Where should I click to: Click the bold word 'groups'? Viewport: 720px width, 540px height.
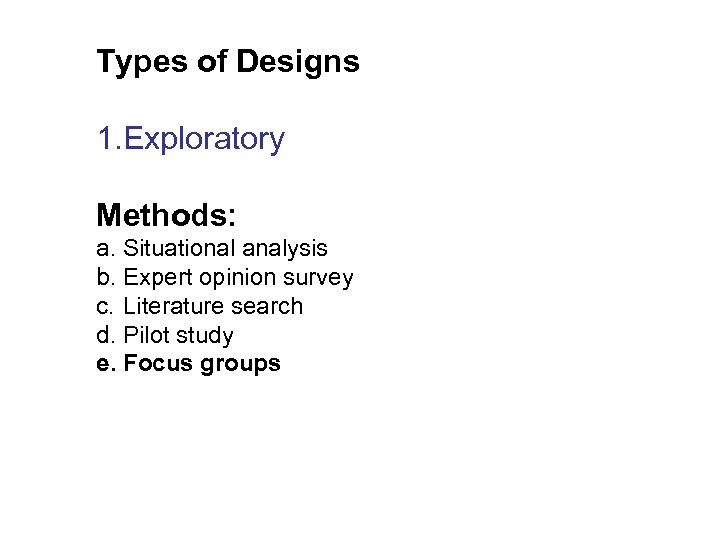[240, 364]
